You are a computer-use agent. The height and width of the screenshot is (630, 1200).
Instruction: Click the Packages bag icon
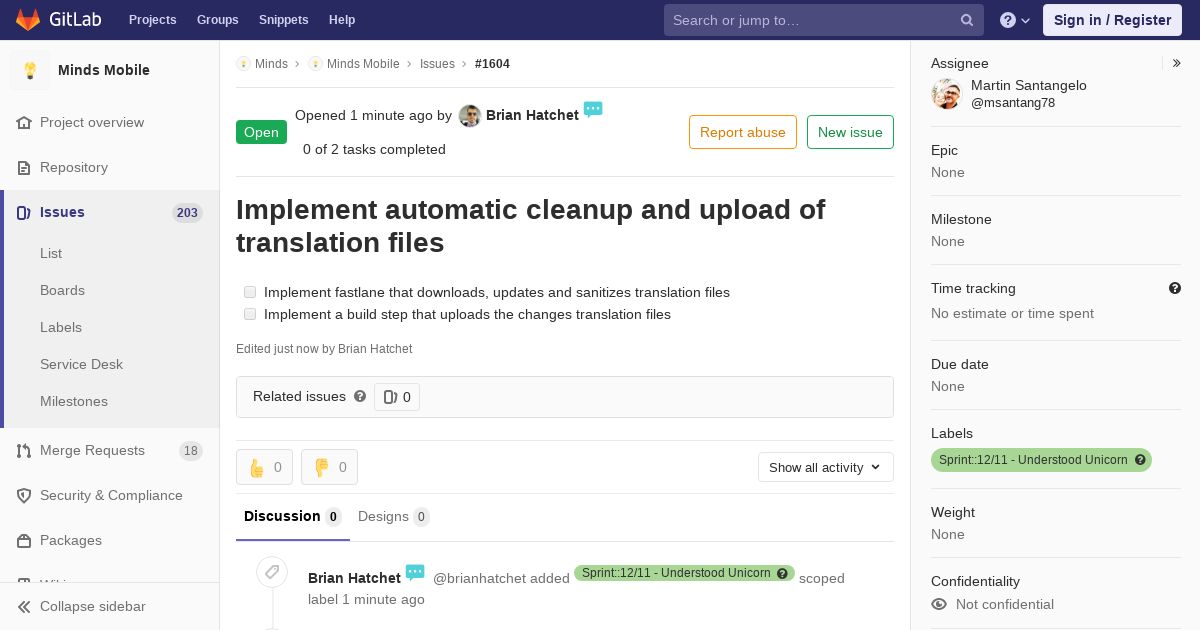coord(24,540)
